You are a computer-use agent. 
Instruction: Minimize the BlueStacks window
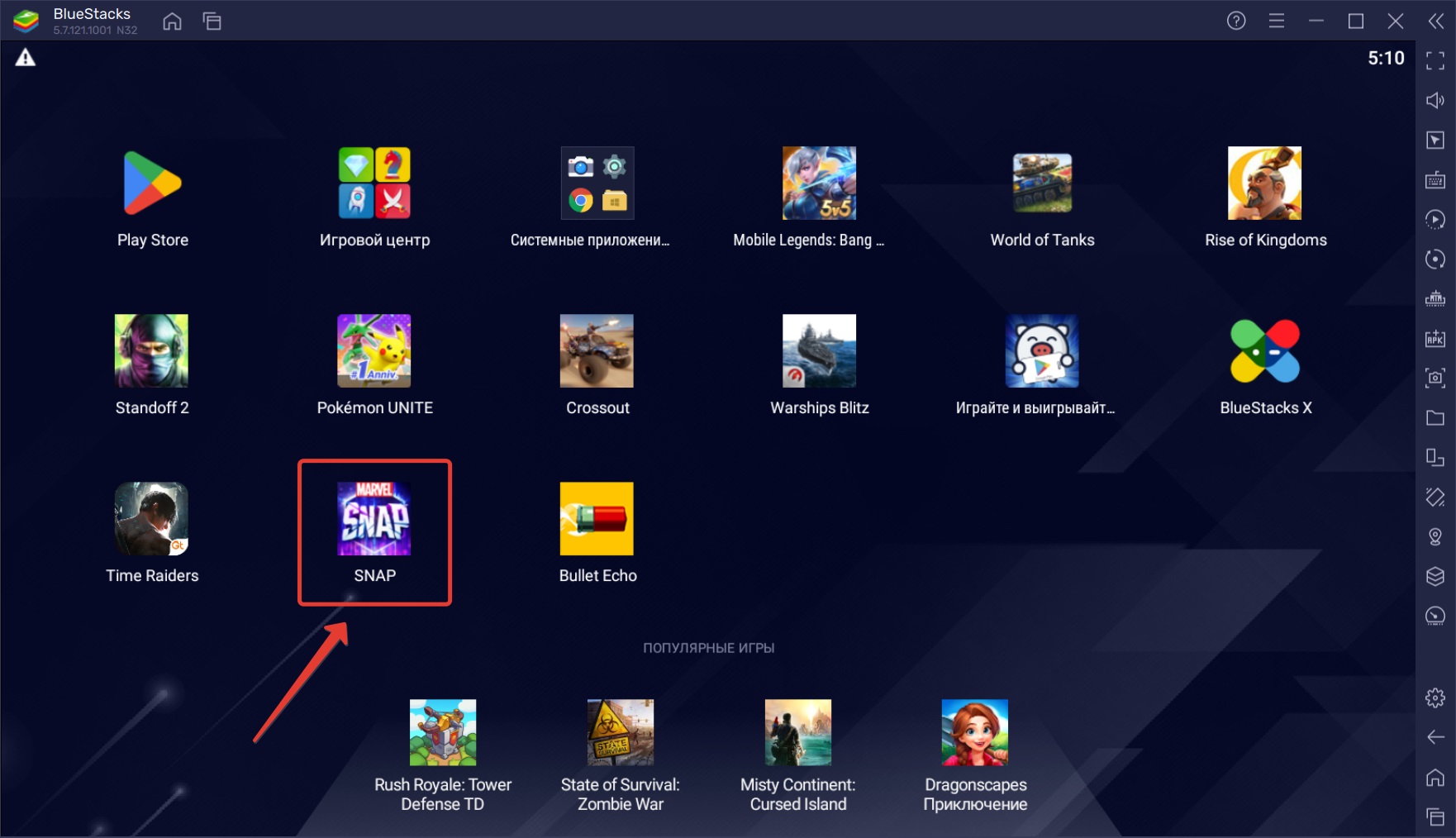(x=1316, y=21)
